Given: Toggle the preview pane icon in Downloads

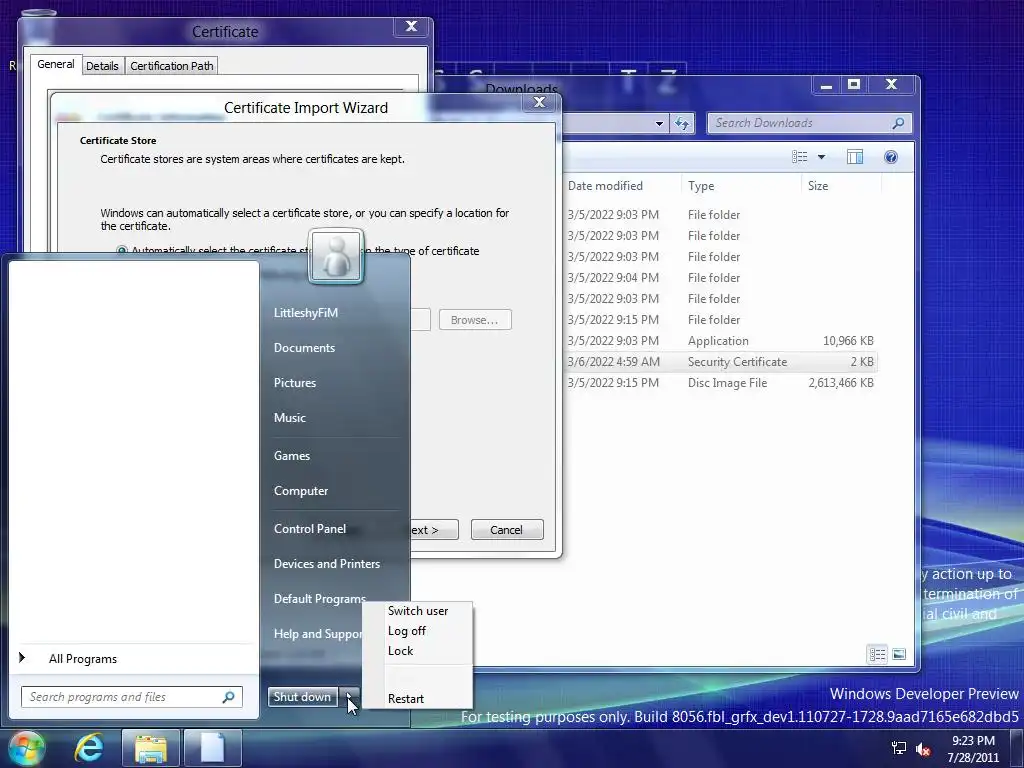Looking at the screenshot, I should pos(855,157).
